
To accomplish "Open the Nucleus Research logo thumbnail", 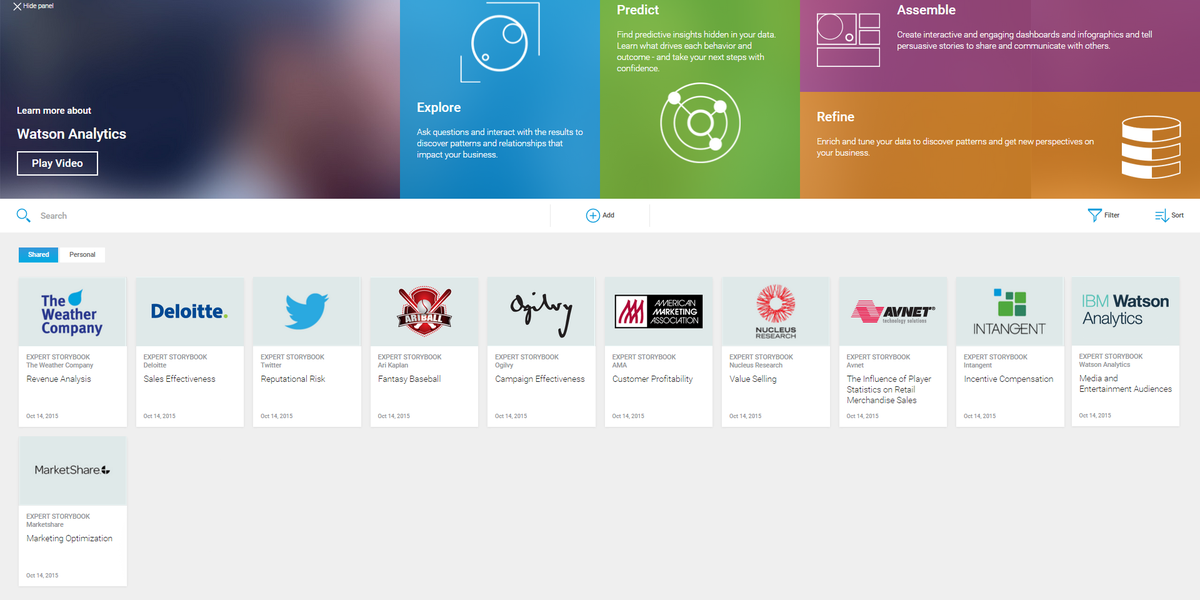I will (775, 312).
